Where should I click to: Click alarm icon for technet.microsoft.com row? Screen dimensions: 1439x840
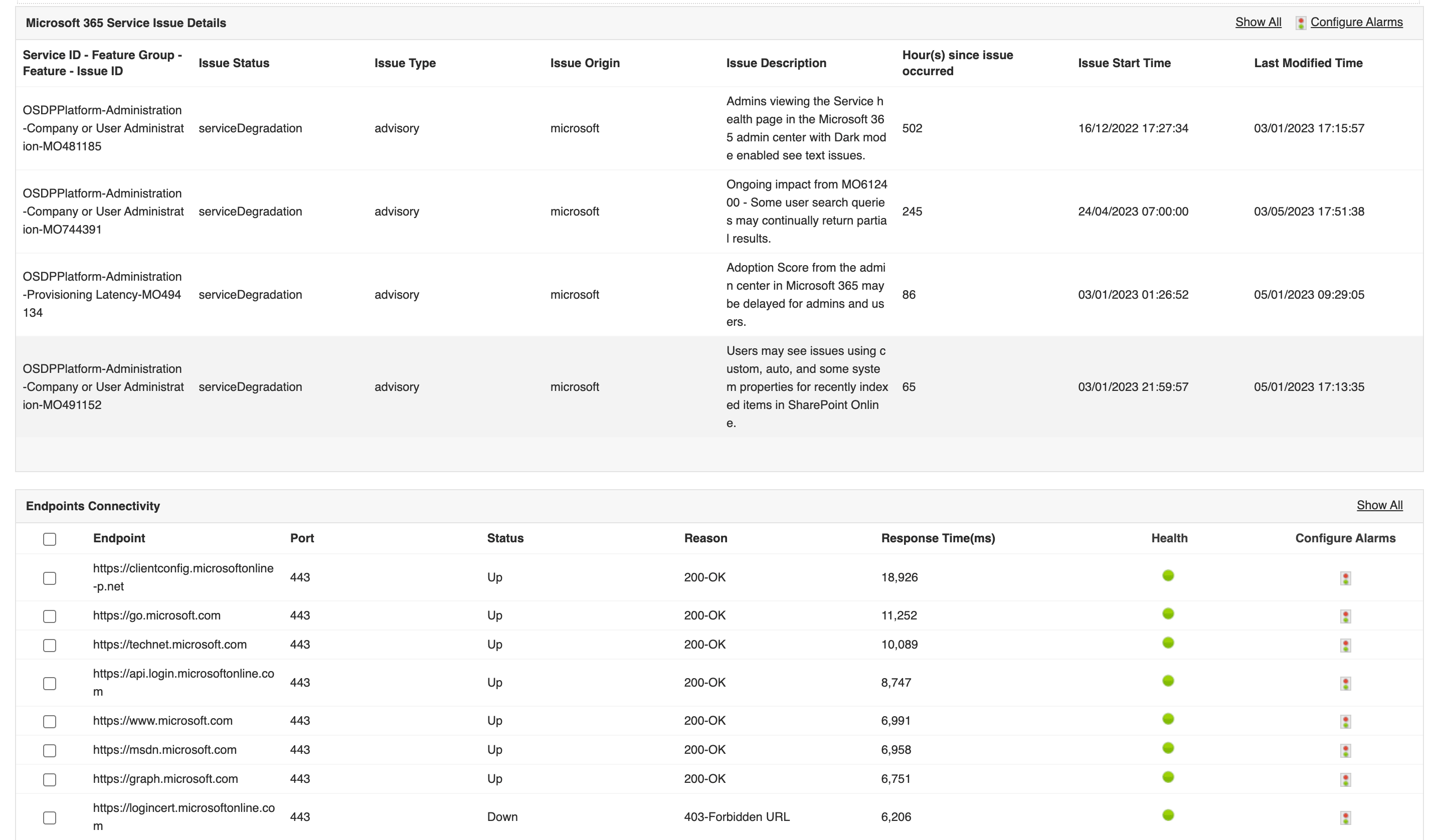[x=1345, y=646]
